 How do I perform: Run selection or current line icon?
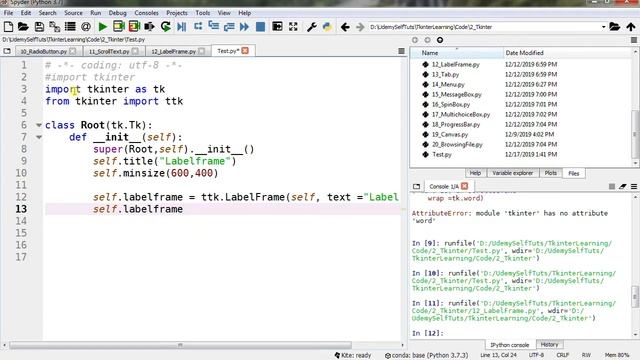[149, 27]
